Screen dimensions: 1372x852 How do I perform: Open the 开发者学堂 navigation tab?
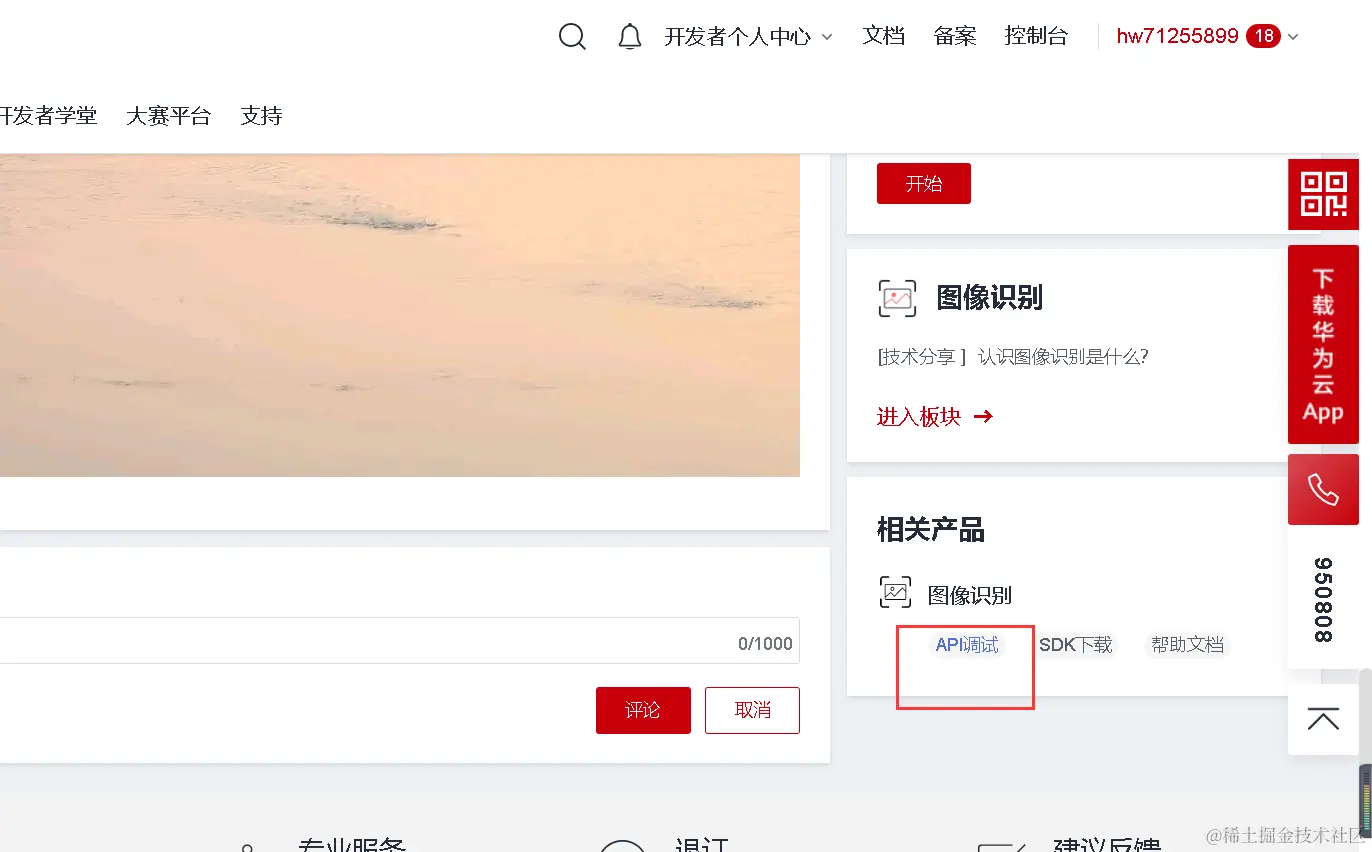pyautogui.click(x=49, y=115)
